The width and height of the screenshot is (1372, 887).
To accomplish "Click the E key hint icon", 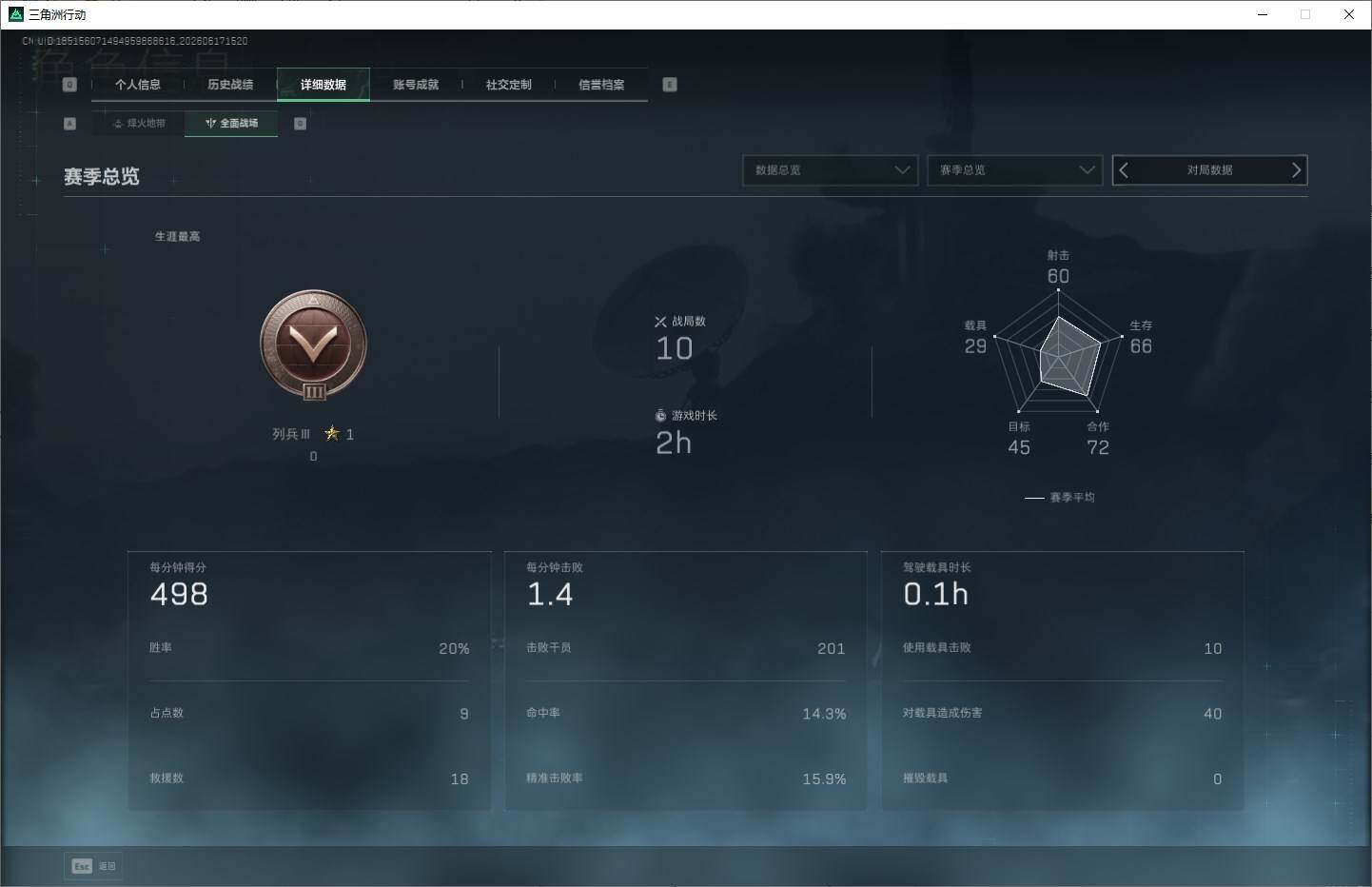I will (670, 85).
